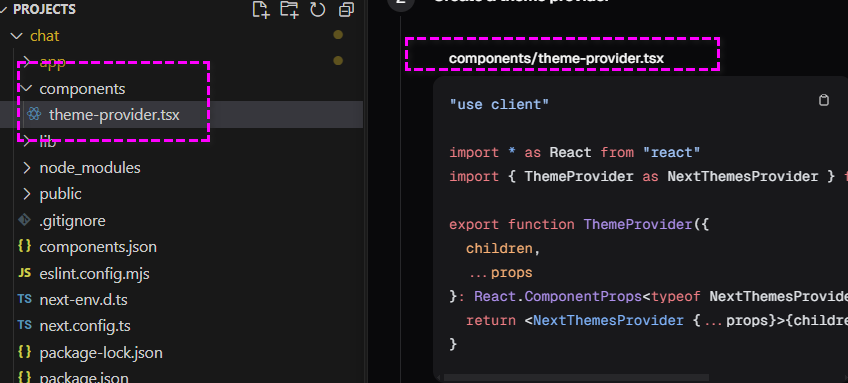Click the React icon beside theme-provider.tsx
The width and height of the screenshot is (848, 383).
[34, 114]
